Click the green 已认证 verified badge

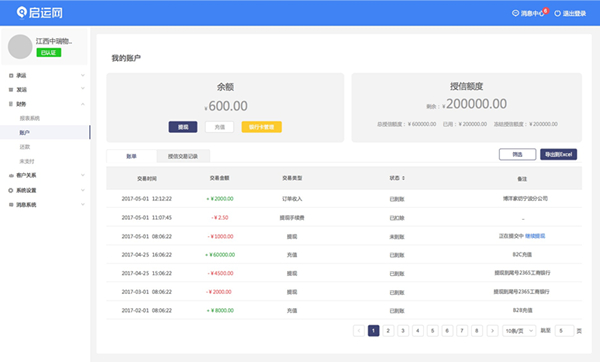[49, 52]
